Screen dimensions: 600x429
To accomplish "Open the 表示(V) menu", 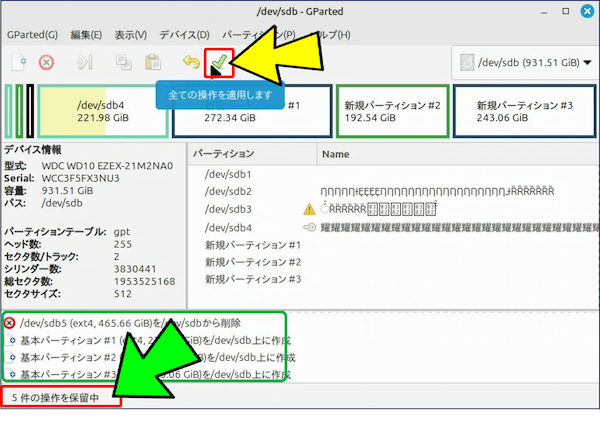I will tap(131, 34).
